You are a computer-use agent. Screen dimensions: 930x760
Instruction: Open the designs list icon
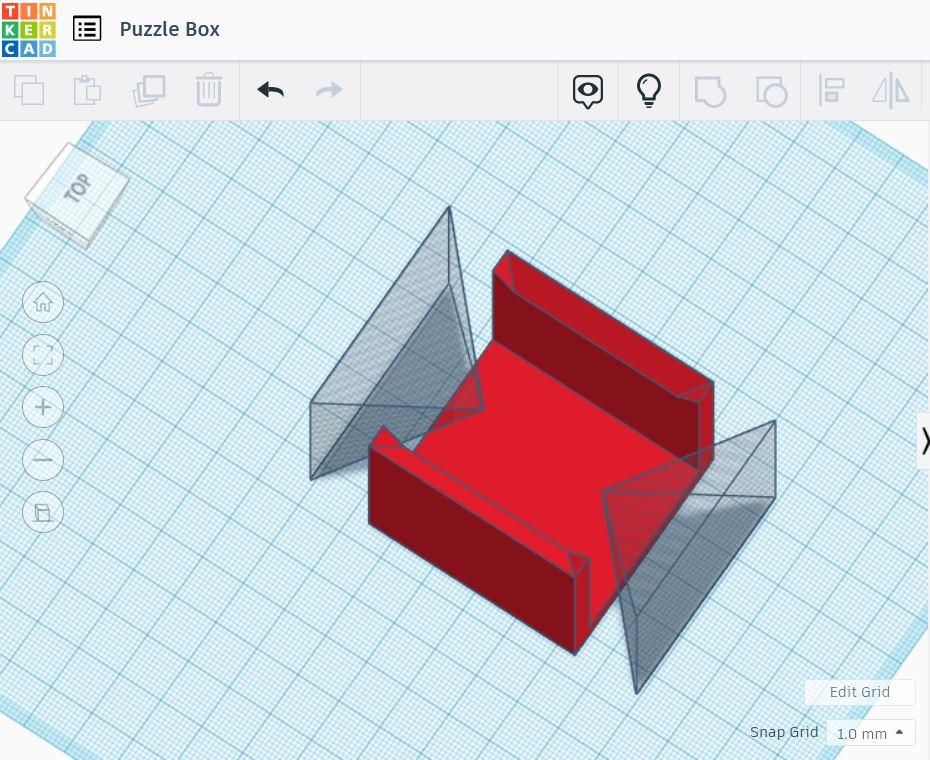pyautogui.click(x=87, y=28)
